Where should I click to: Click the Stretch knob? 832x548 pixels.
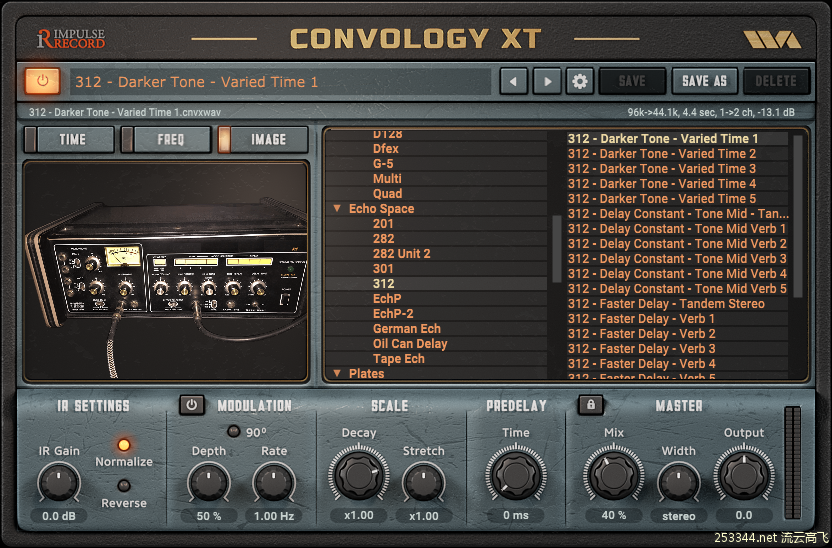423,482
